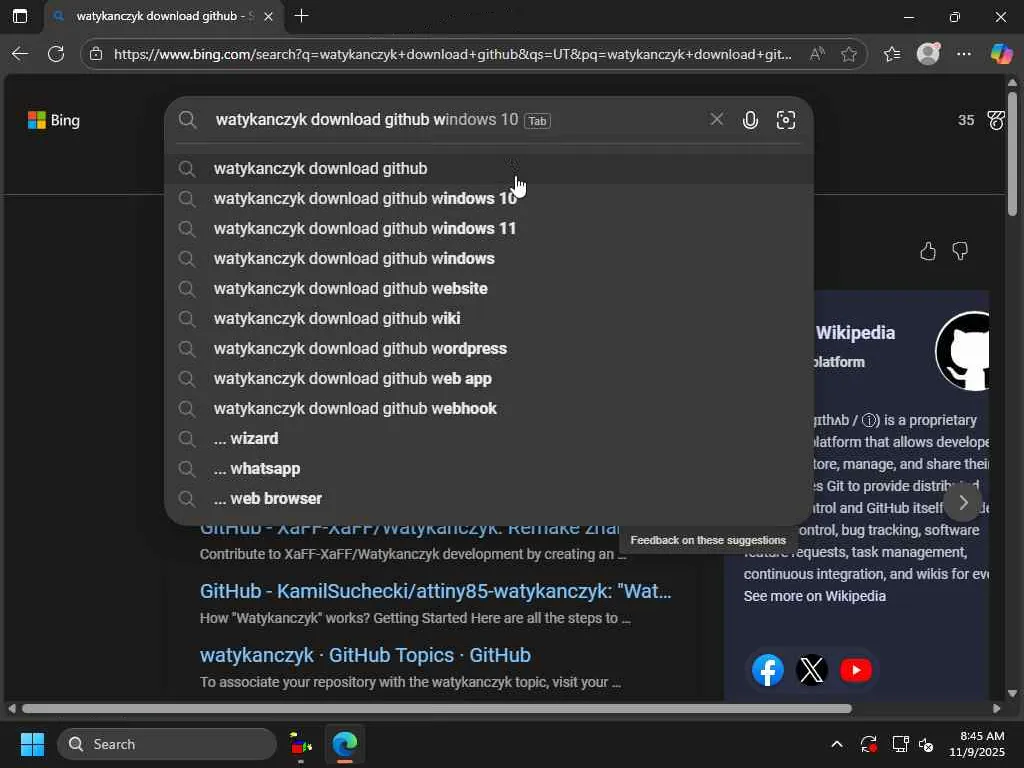Open Edge Settings and more menu
The height and width of the screenshot is (768, 1024).
[964, 54]
